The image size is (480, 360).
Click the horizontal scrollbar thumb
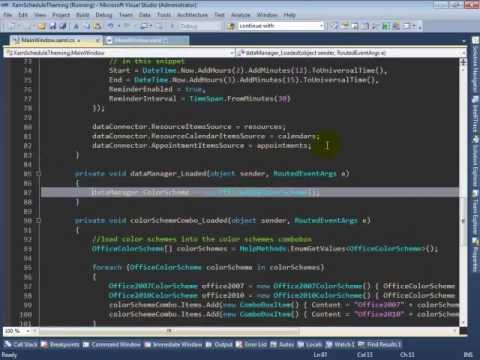pyautogui.click(x=169, y=331)
